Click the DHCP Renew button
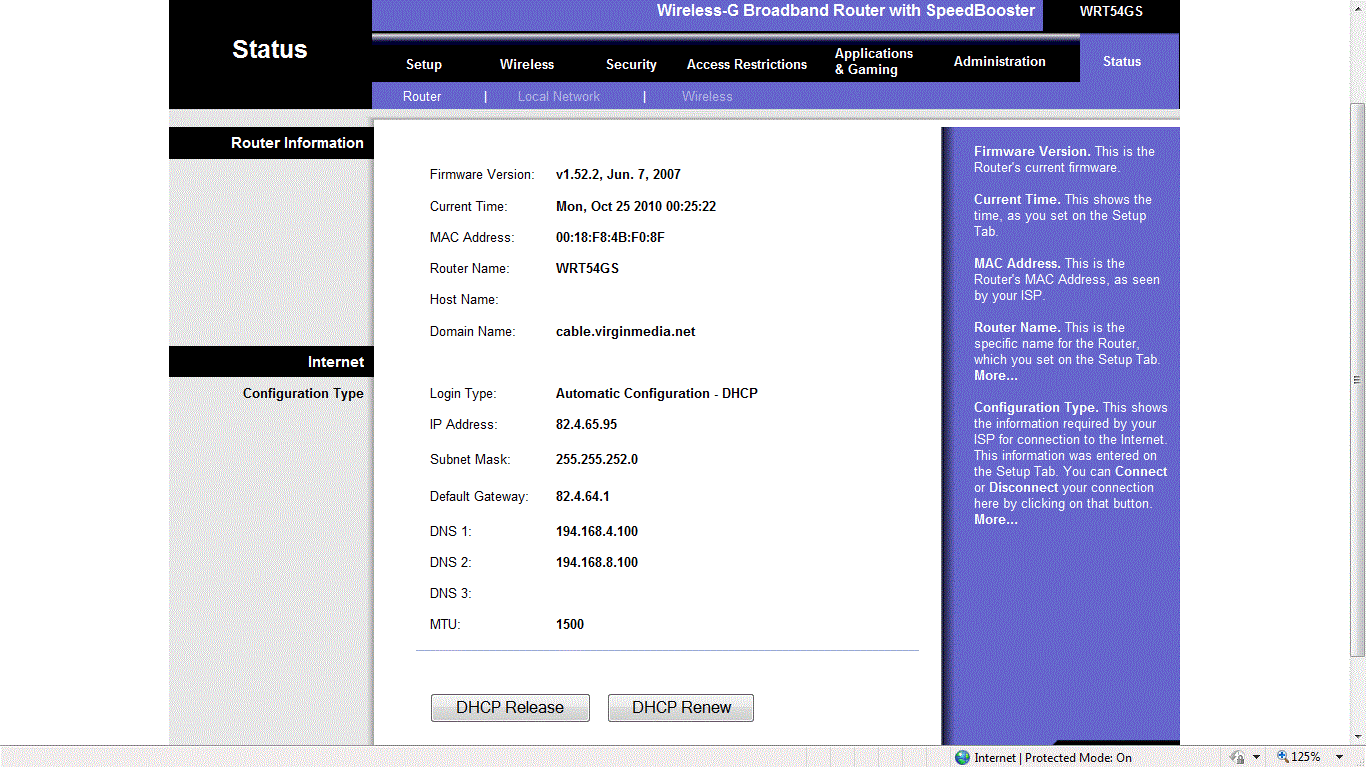Image resolution: width=1366 pixels, height=768 pixels. [680, 707]
